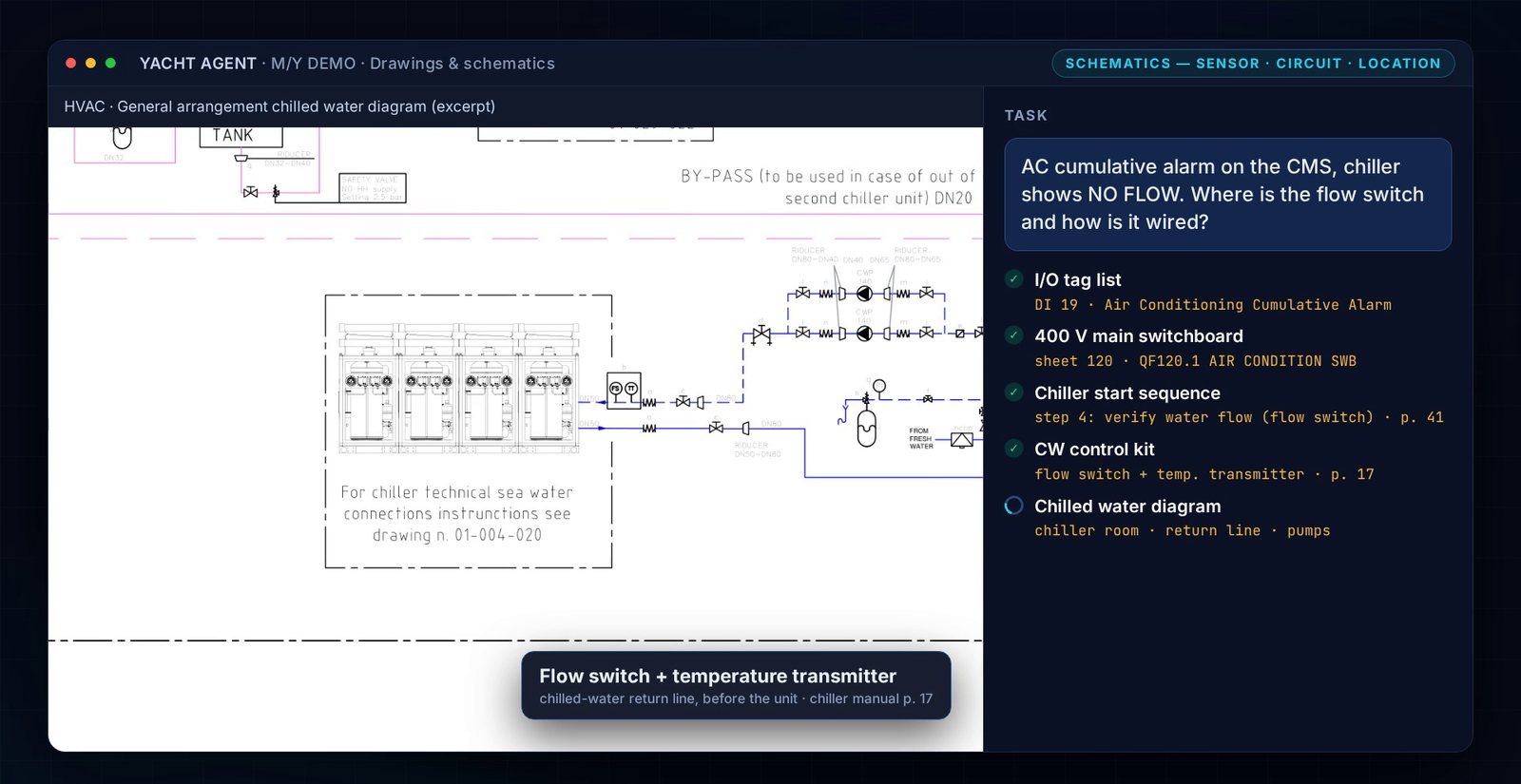Click the SCHEMATICS — SENSOR · CIRCUIT · LOCATION badge
The image size is (1521, 784).
tap(1253, 64)
